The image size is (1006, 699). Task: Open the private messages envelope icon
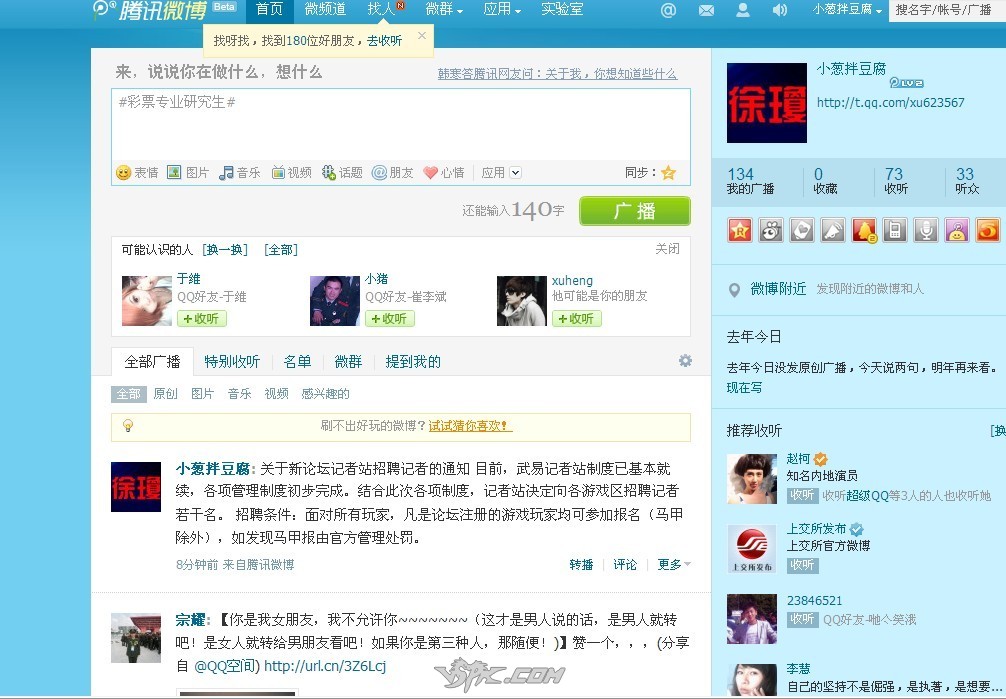tap(706, 10)
